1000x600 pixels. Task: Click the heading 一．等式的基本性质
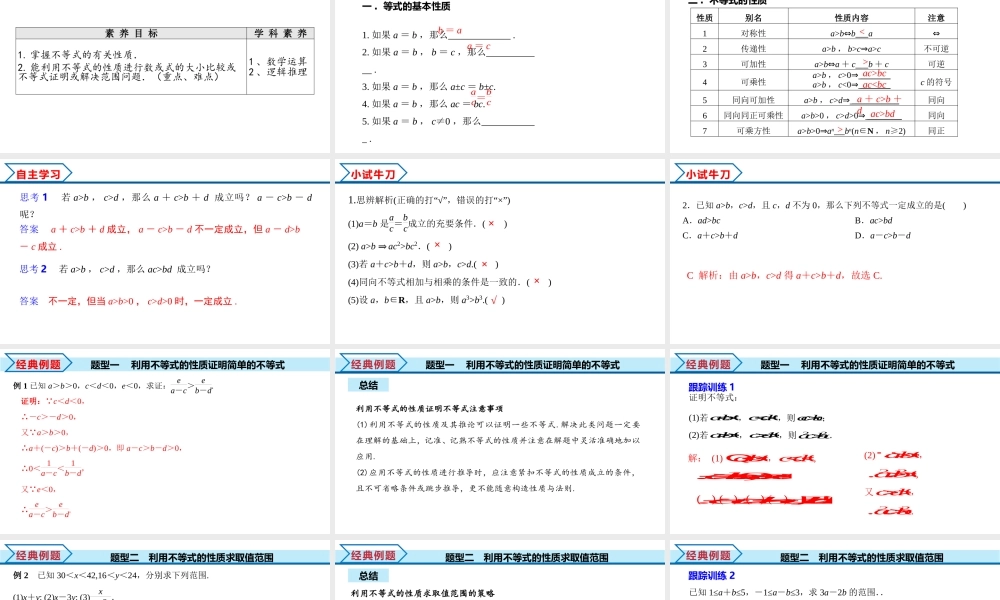coord(406,6)
